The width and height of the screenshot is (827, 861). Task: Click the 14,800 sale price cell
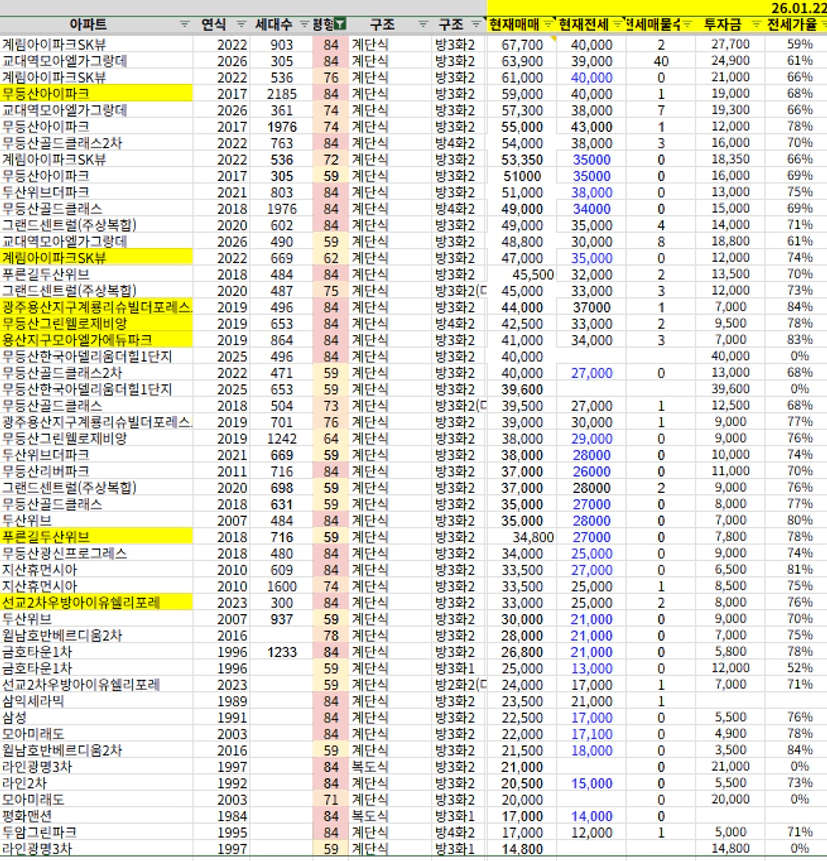point(522,848)
